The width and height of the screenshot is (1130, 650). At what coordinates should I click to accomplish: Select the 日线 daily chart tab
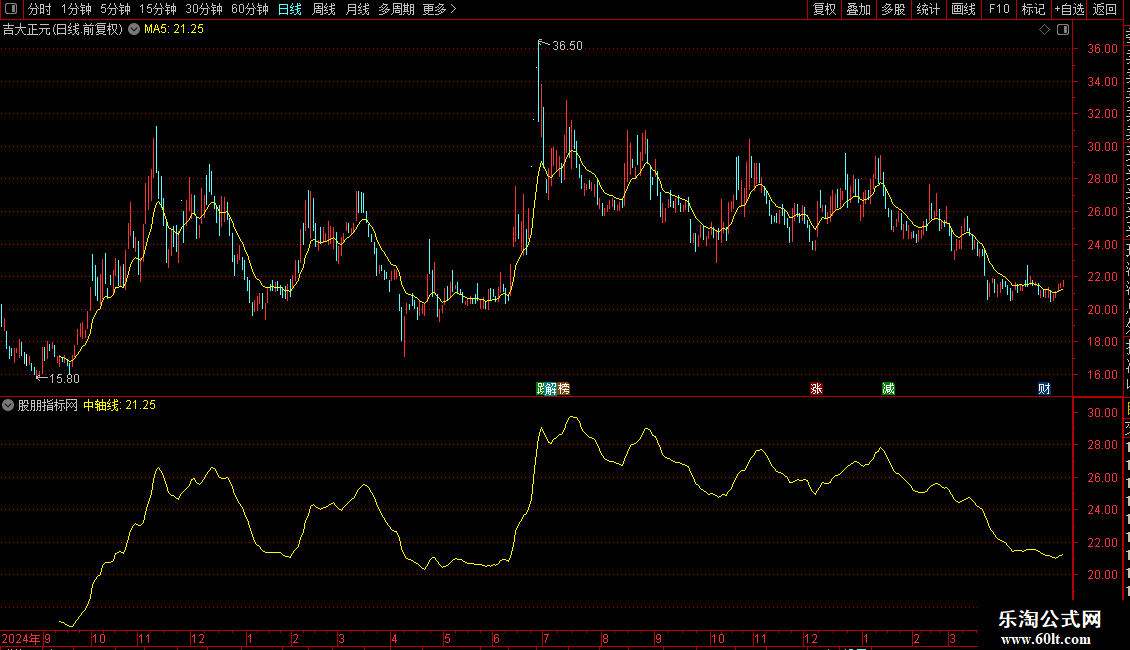click(x=290, y=9)
